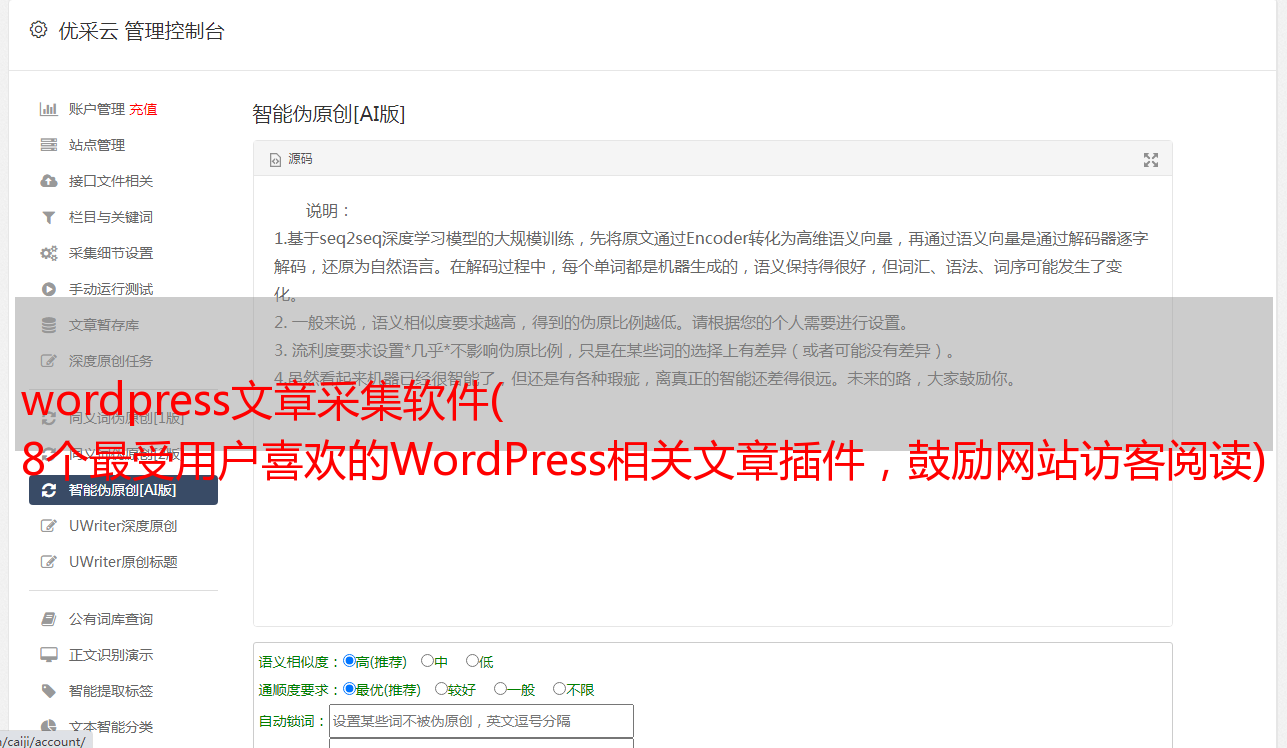Expand the editor to fullscreen
Viewport: 1287px width, 748px height.
(x=1150, y=160)
